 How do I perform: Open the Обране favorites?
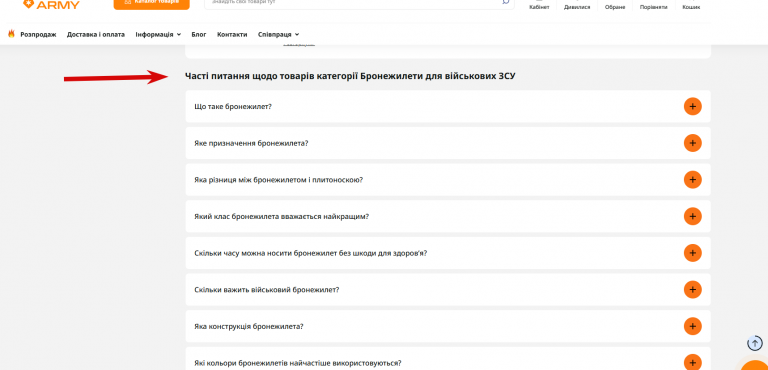click(615, 6)
